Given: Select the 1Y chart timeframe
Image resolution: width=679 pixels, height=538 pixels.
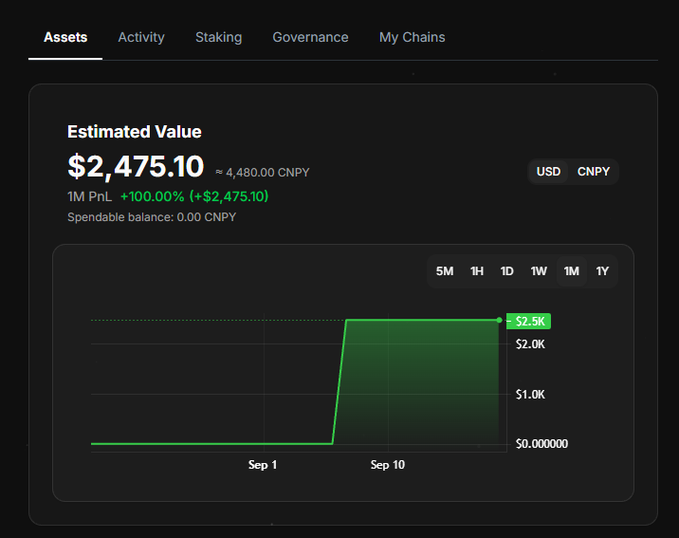Looking at the screenshot, I should 602,271.
